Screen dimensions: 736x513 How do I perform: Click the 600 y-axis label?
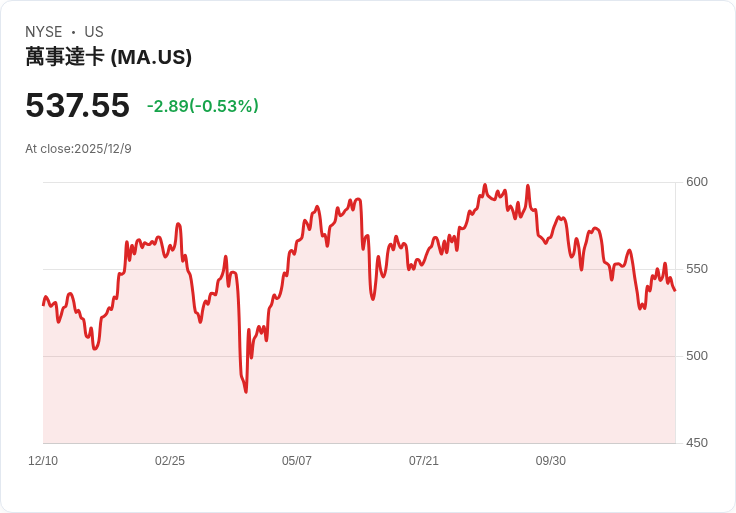coord(697,182)
